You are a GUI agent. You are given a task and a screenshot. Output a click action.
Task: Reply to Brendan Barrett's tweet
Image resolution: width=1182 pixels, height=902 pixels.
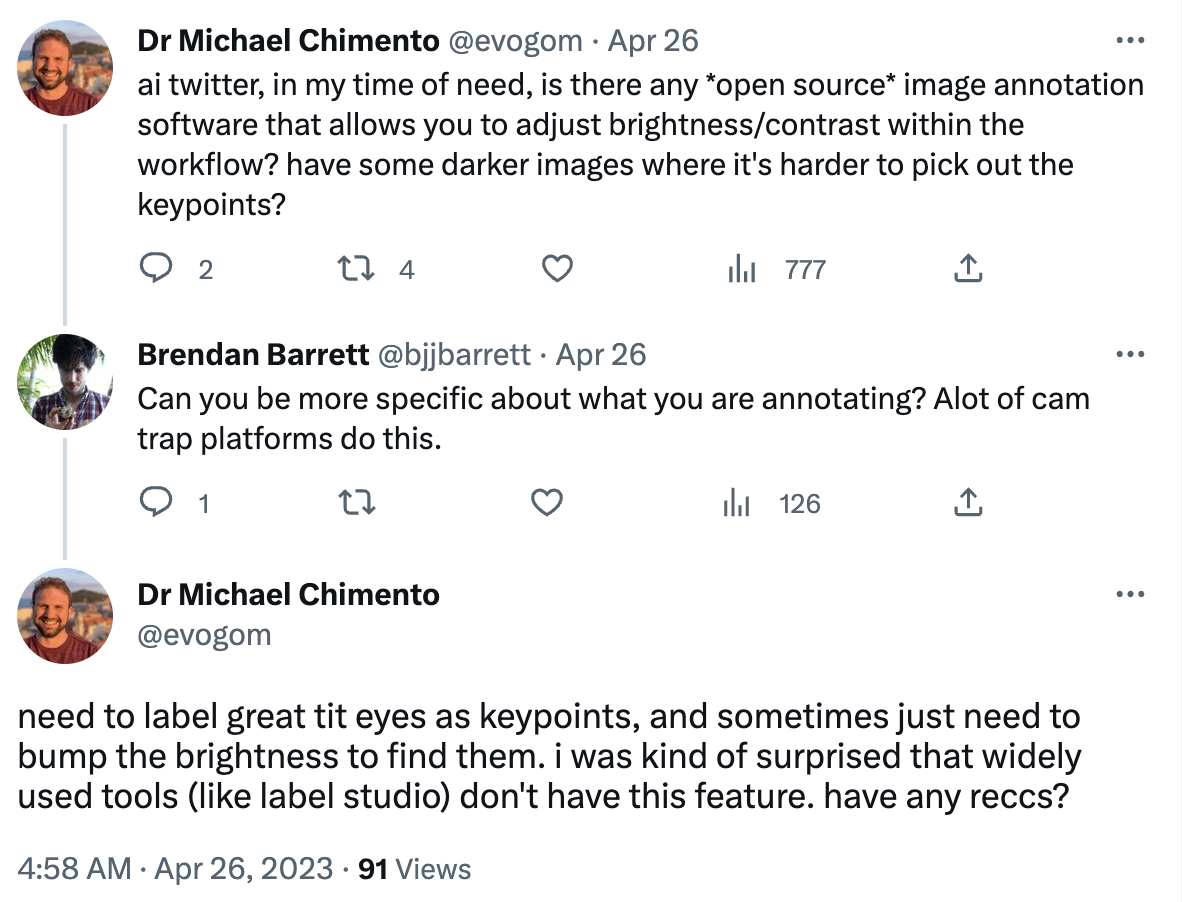coord(155,503)
